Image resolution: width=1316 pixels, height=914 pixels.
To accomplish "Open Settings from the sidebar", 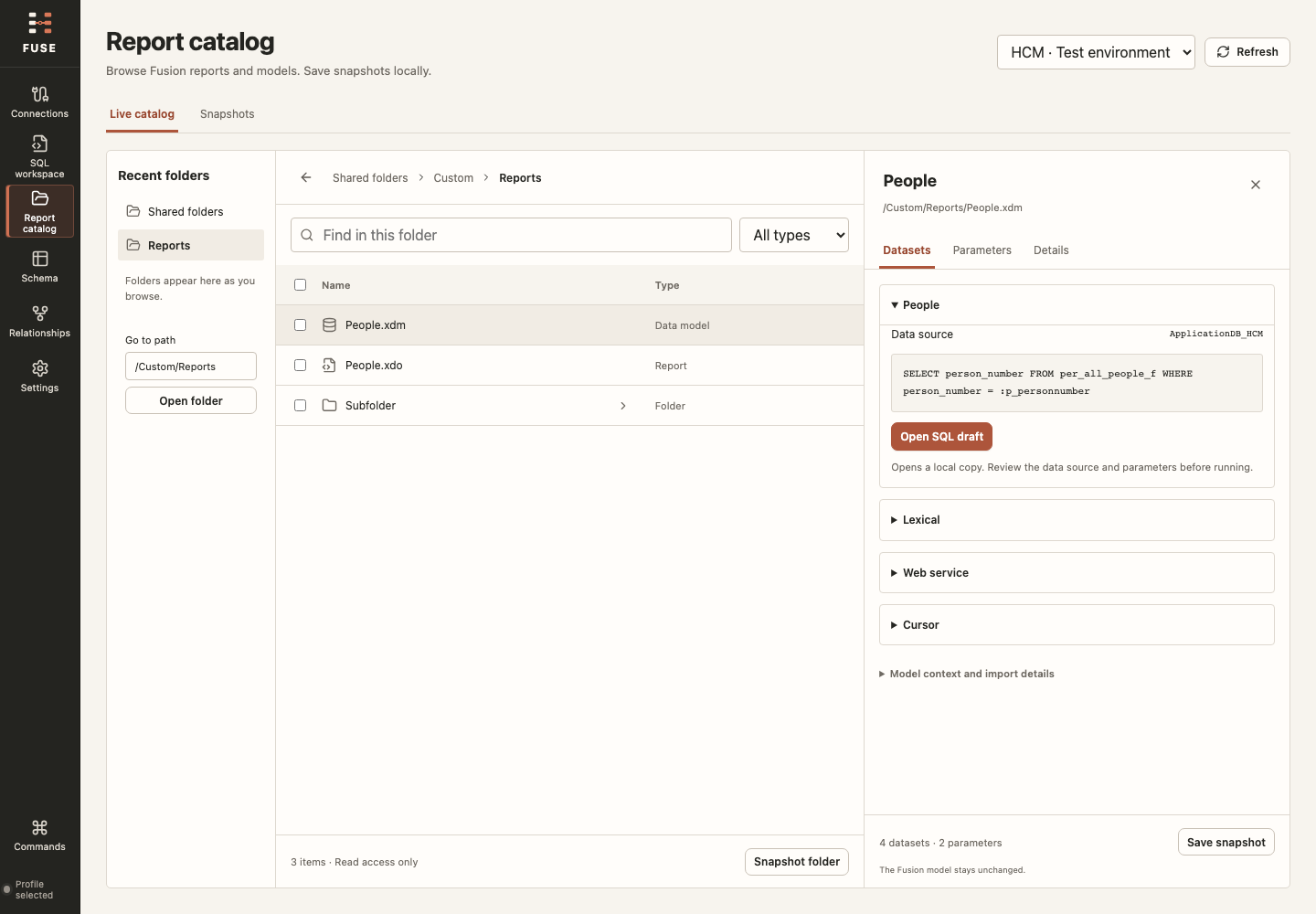I will 39,377.
